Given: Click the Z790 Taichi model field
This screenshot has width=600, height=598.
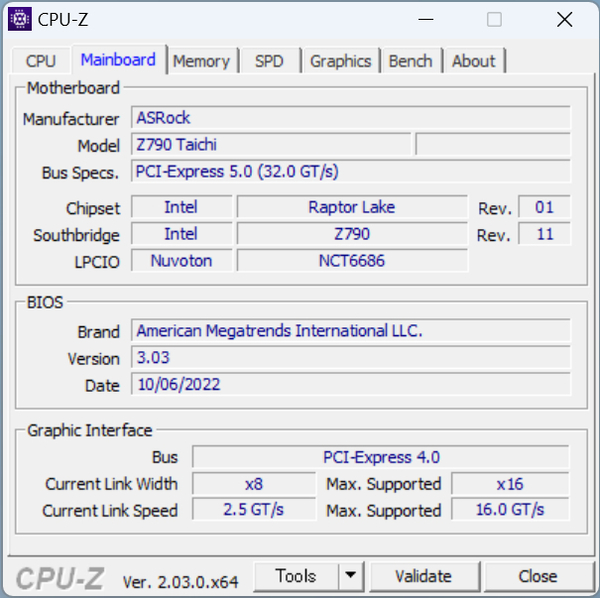Looking at the screenshot, I should pos(271,144).
